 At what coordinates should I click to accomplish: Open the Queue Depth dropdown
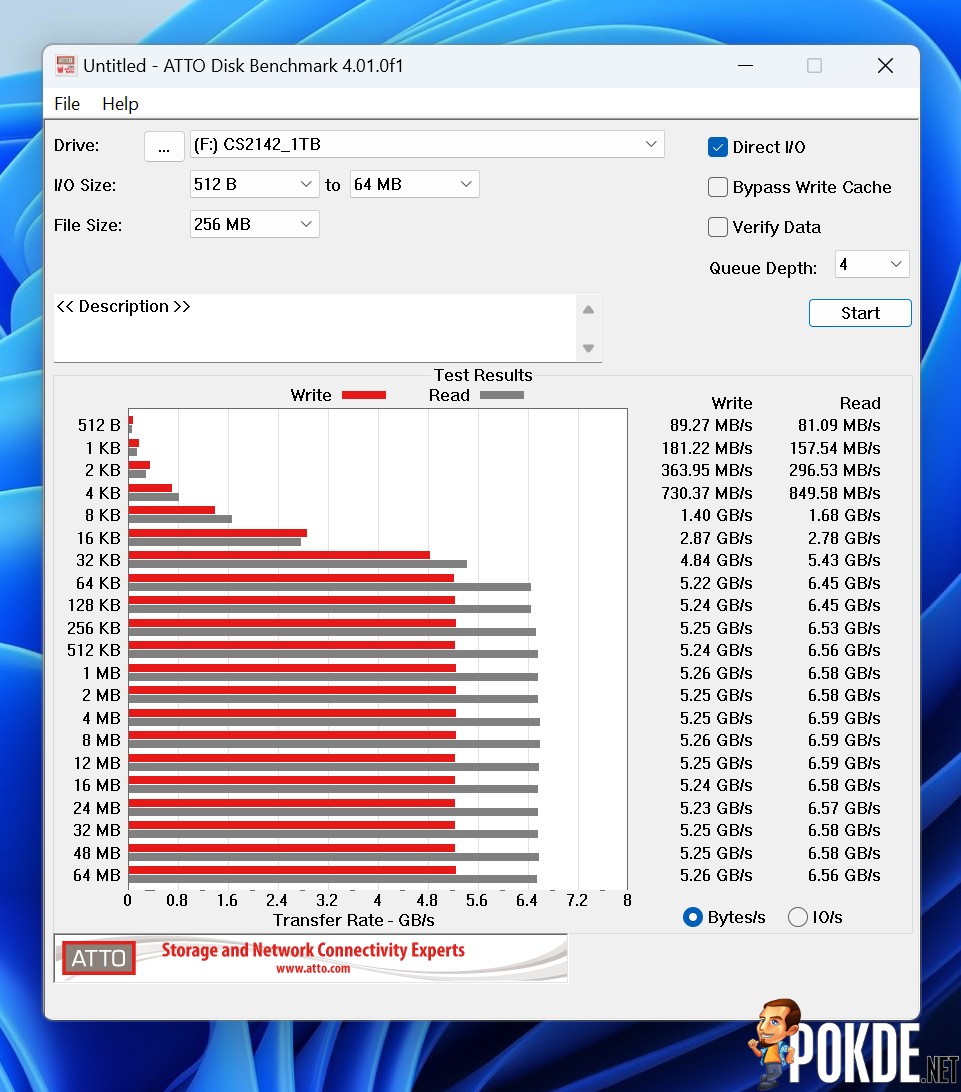click(872, 264)
